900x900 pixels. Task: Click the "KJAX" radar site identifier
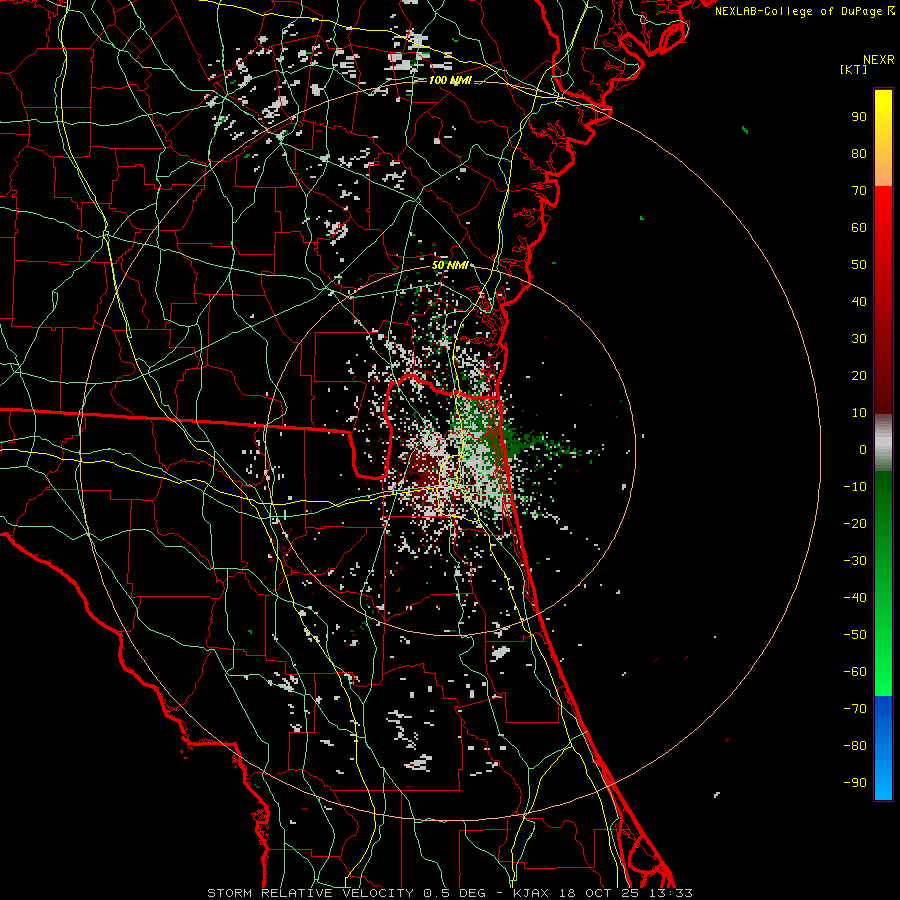(532, 893)
